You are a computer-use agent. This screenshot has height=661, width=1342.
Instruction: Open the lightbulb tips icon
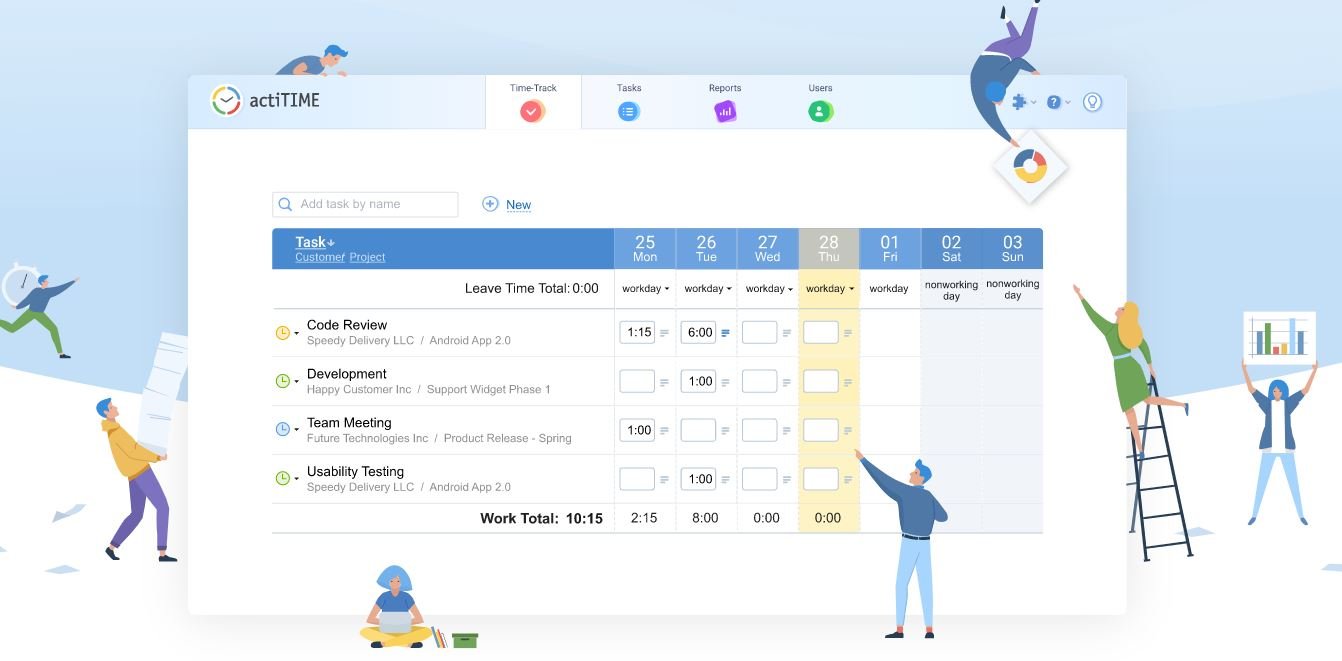1092,102
